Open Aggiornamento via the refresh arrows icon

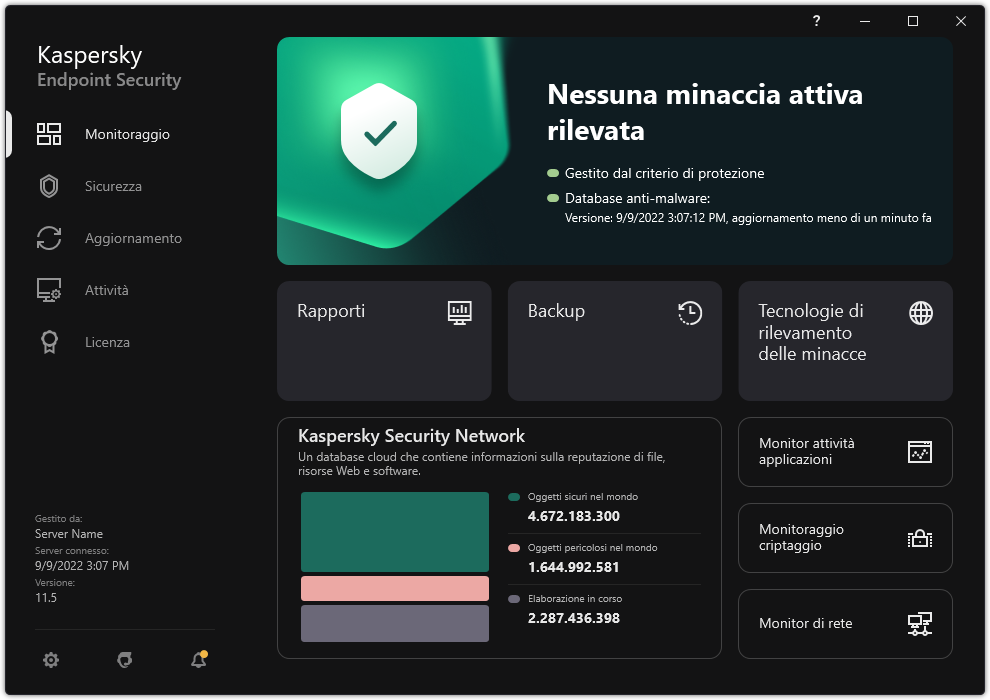pos(48,238)
